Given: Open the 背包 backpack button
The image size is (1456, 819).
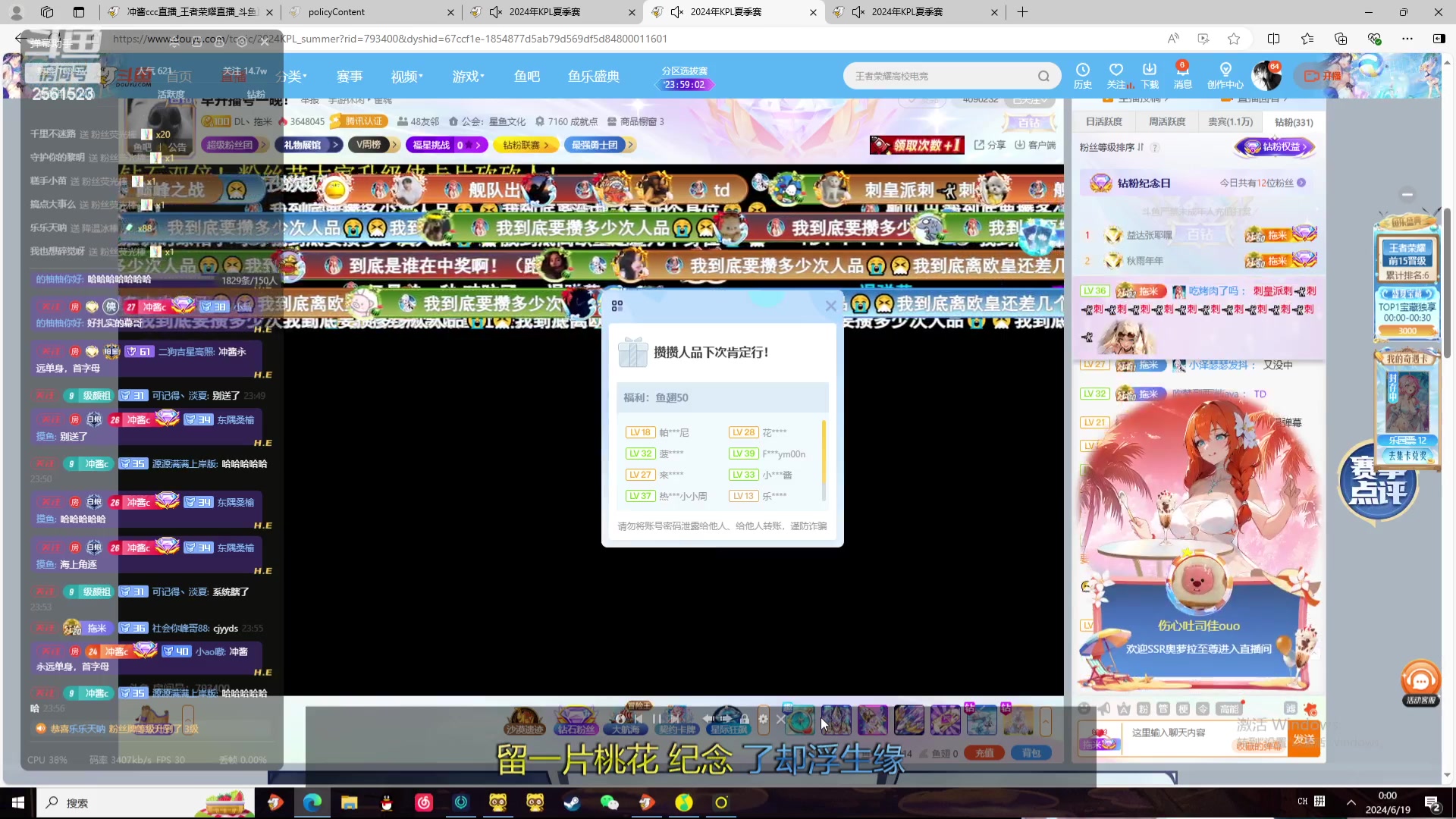Looking at the screenshot, I should [x=1031, y=753].
